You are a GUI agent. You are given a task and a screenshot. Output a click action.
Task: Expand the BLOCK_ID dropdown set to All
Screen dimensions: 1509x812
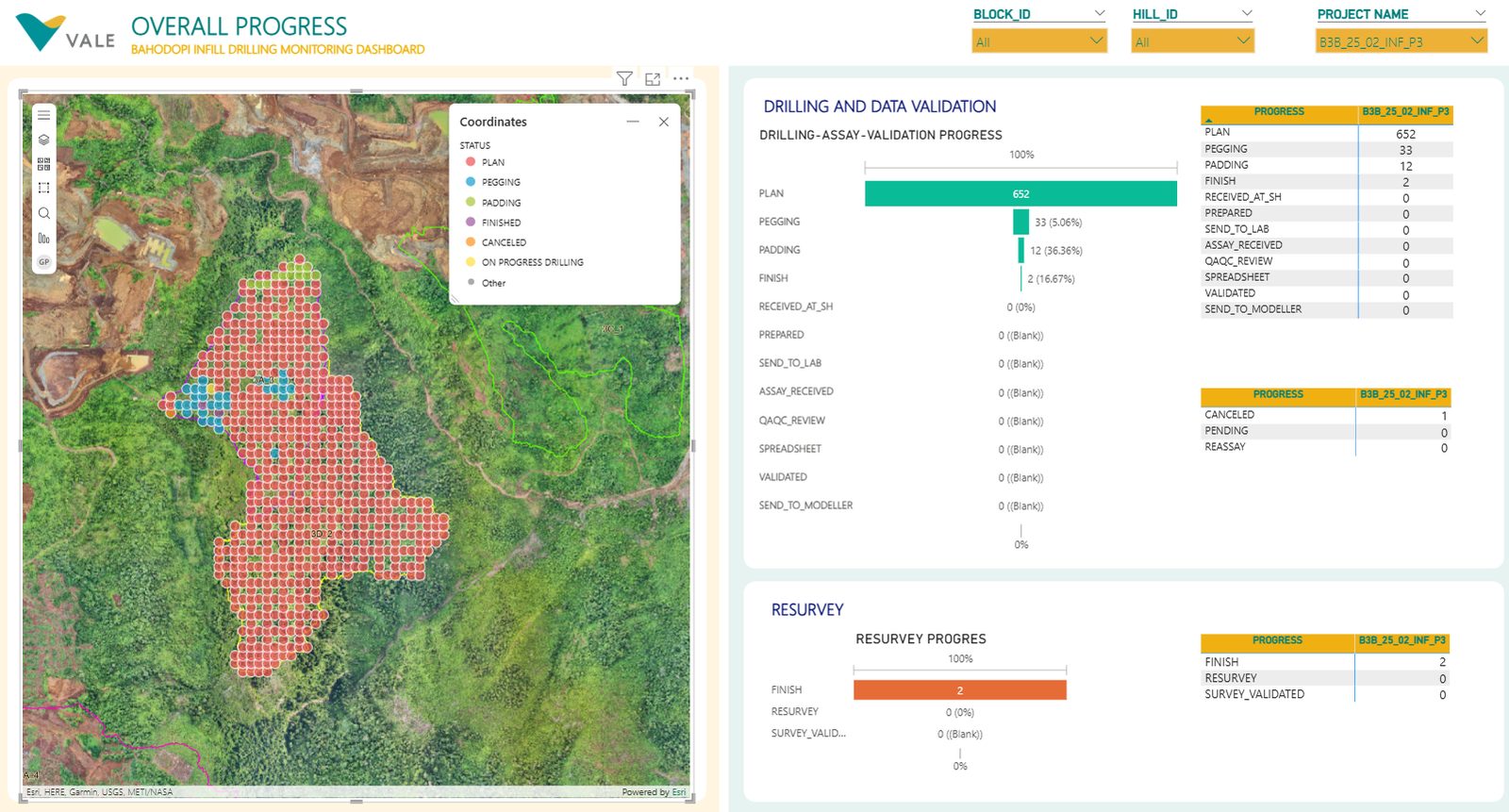1038,41
